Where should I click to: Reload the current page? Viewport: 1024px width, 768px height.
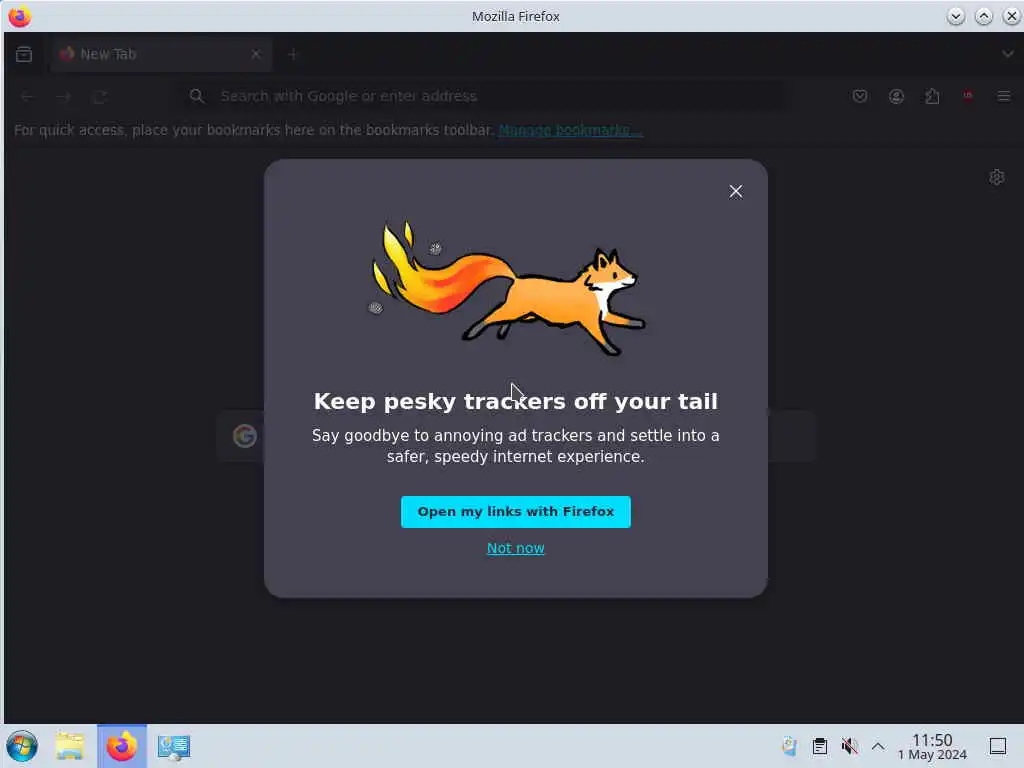tap(100, 97)
